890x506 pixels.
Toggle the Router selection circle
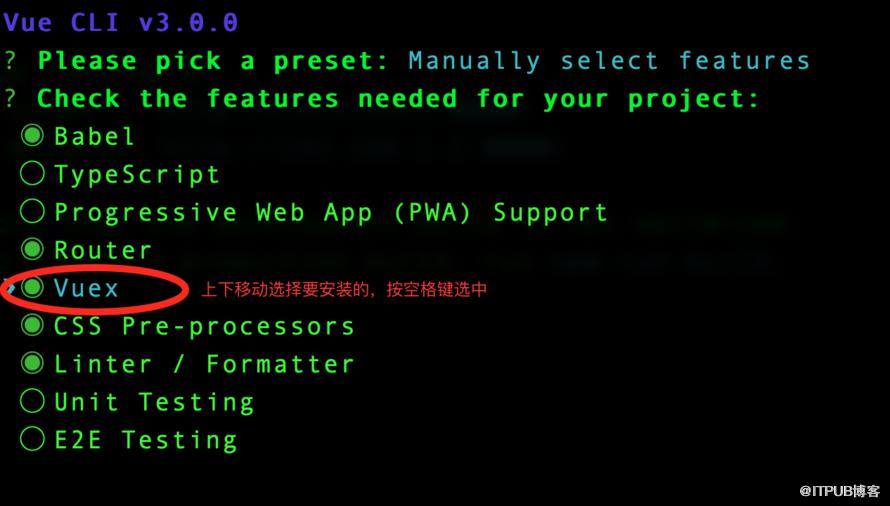click(x=32, y=249)
